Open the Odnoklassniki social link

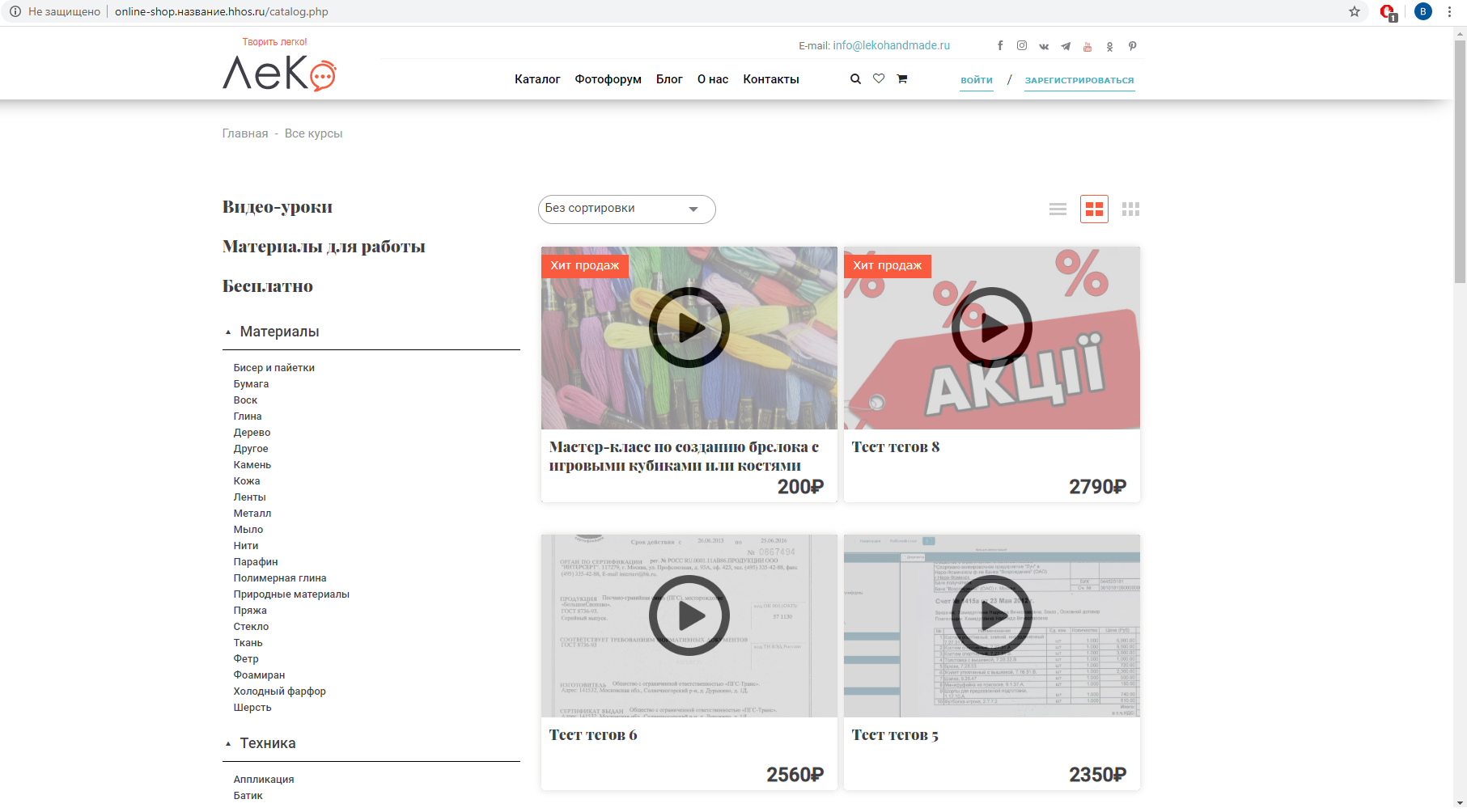tap(1109, 46)
